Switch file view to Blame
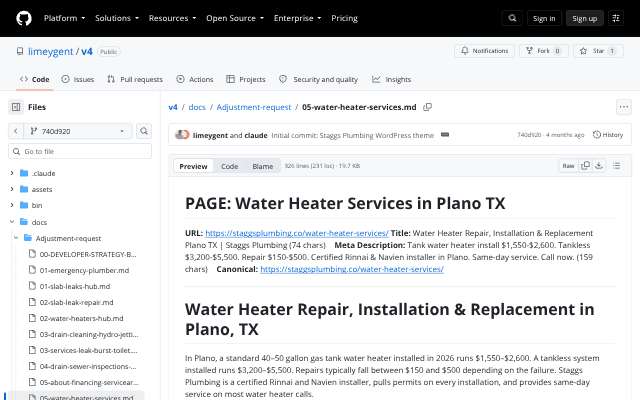 pos(262,166)
